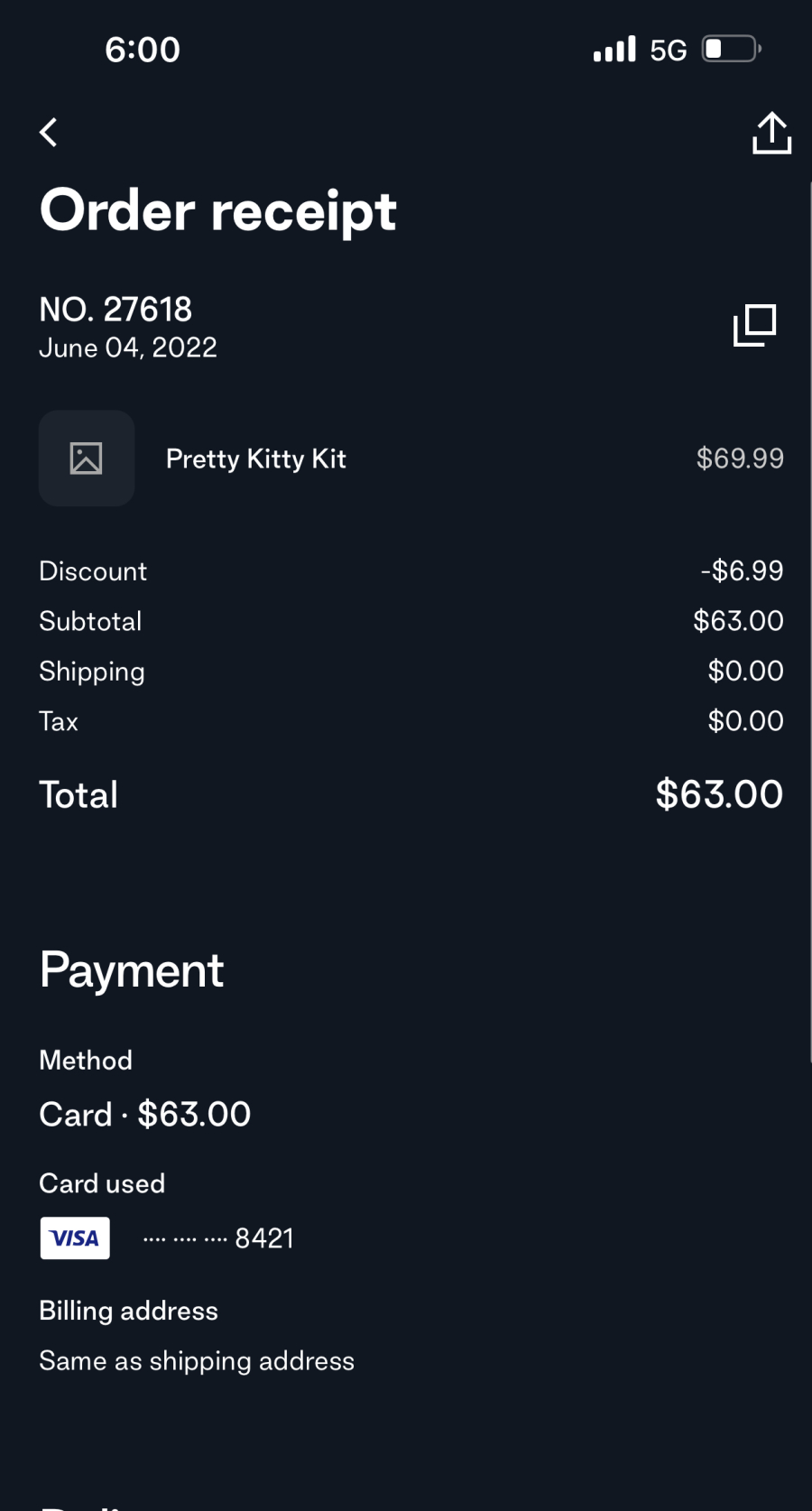
Task: Tap the Total amount $63.00
Action: [x=719, y=794]
